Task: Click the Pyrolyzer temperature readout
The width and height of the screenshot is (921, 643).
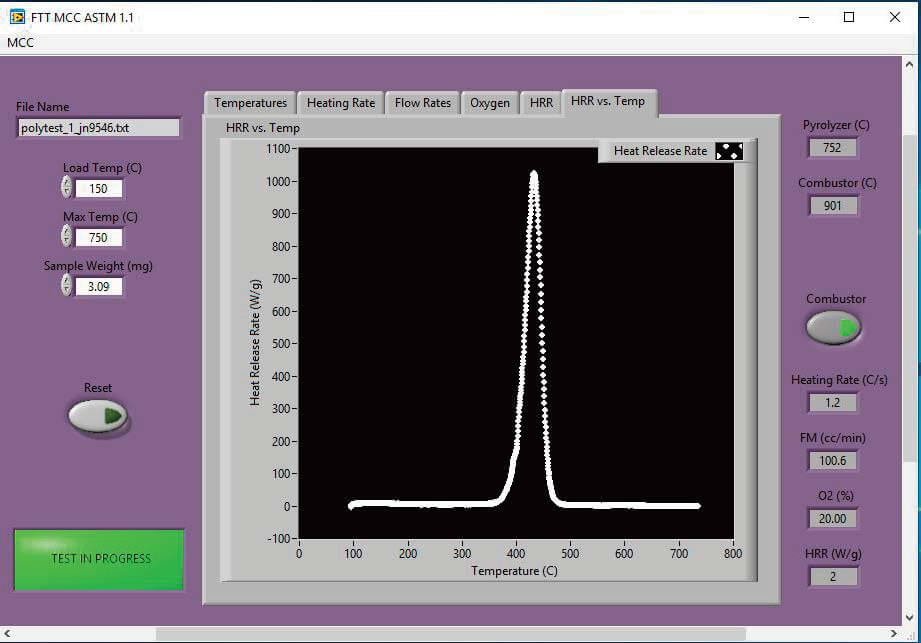Action: pos(833,148)
